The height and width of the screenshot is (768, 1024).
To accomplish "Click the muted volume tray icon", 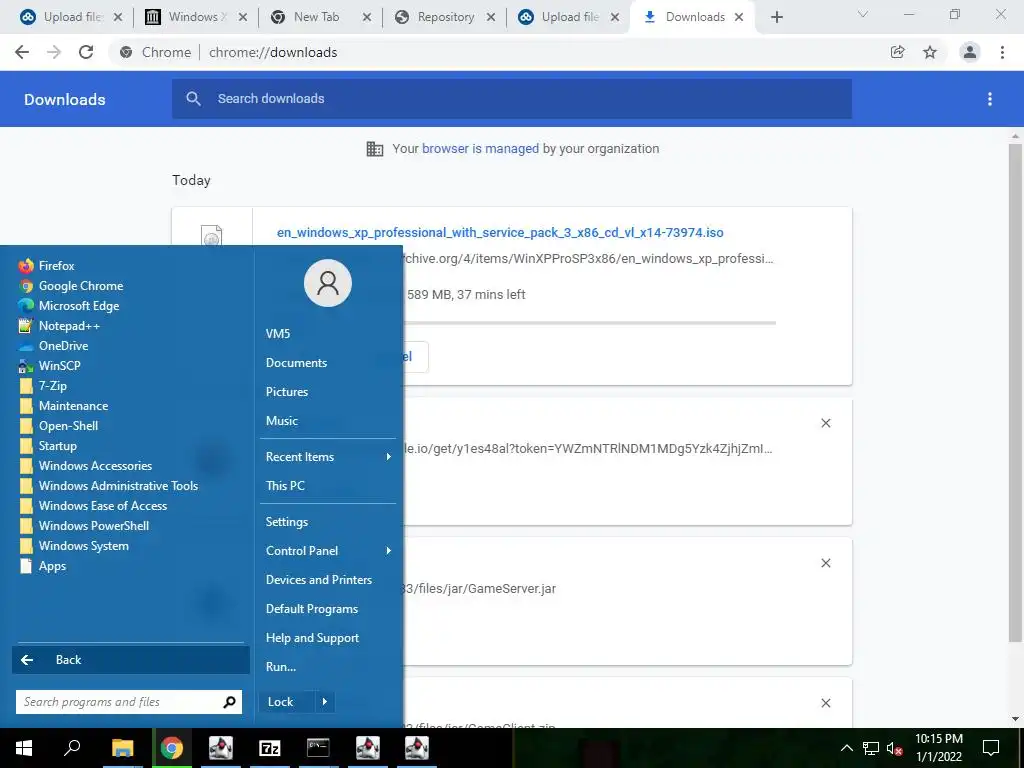I will tap(894, 748).
